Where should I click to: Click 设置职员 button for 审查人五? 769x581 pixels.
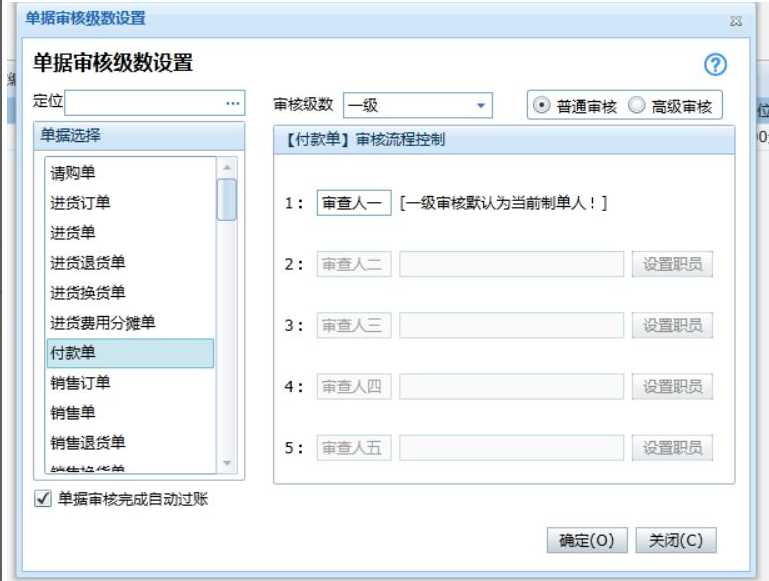pos(672,448)
